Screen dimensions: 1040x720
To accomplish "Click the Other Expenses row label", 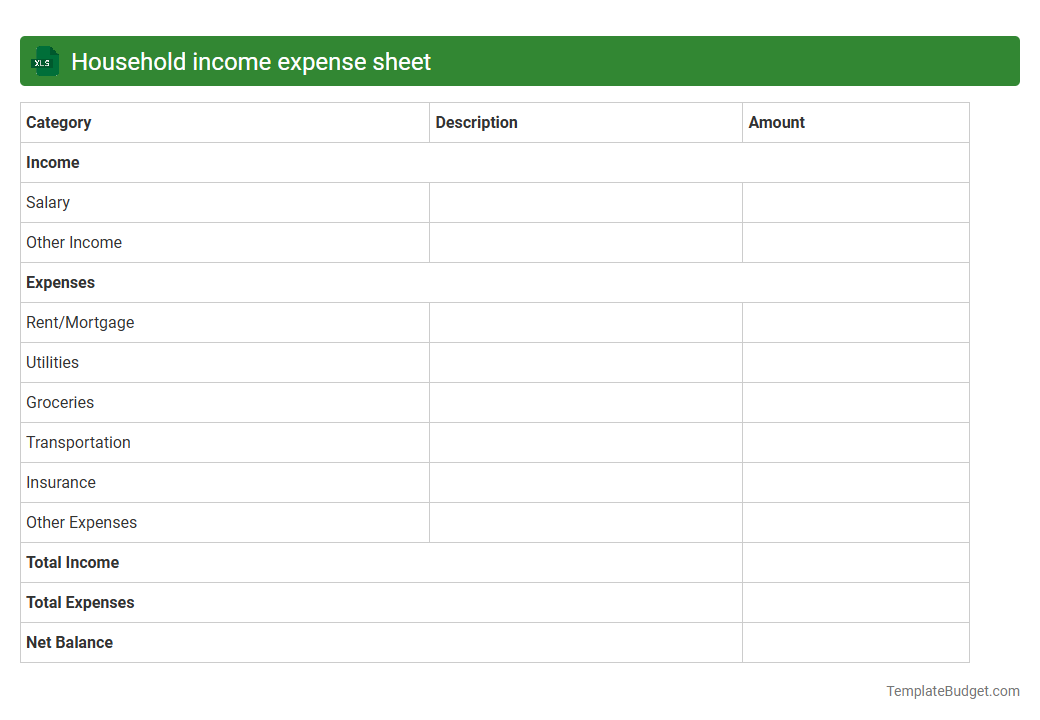I will (x=82, y=522).
